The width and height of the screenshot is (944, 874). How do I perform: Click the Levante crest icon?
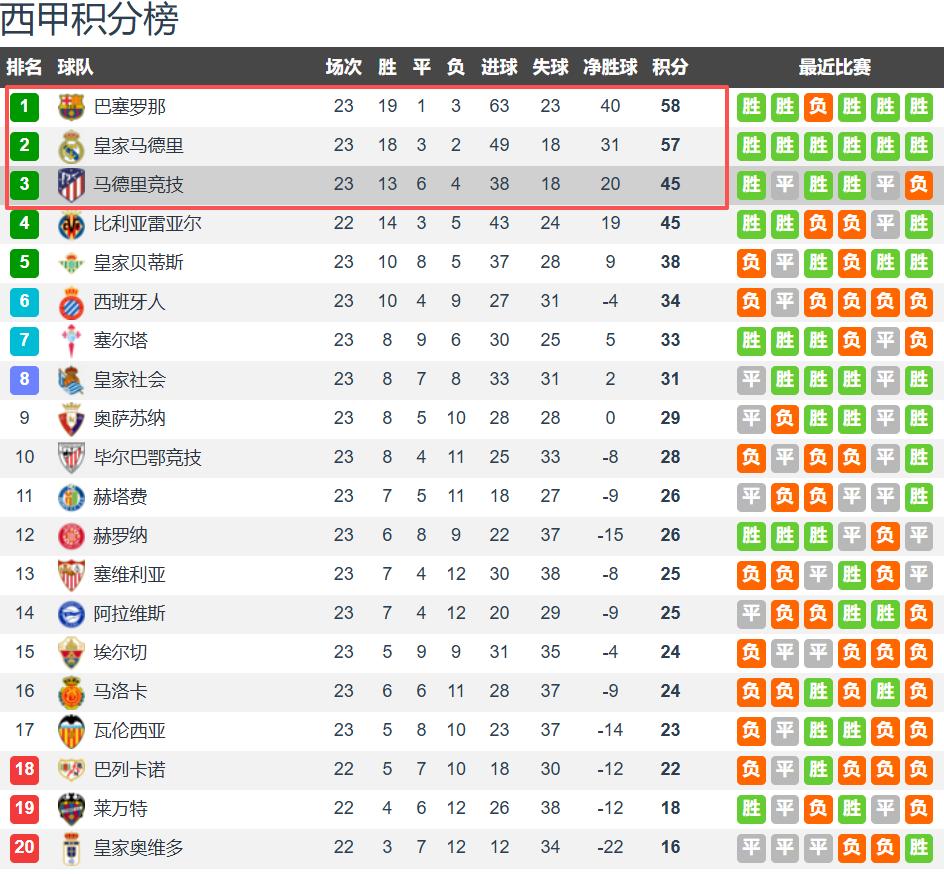pyautogui.click(x=71, y=809)
